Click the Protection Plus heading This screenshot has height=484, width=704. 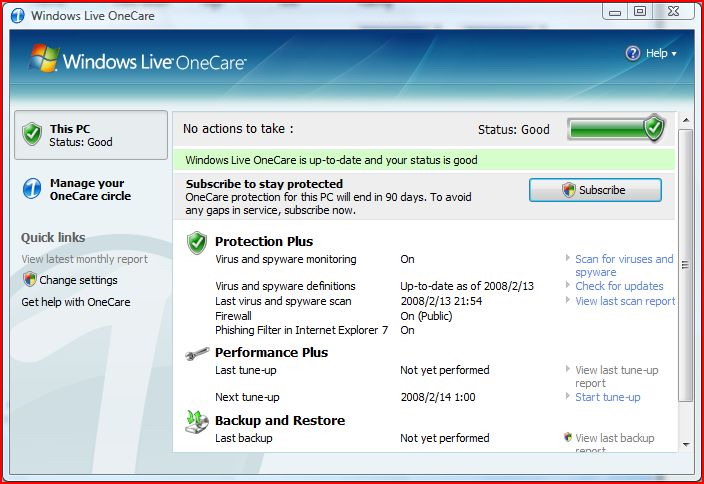click(264, 242)
